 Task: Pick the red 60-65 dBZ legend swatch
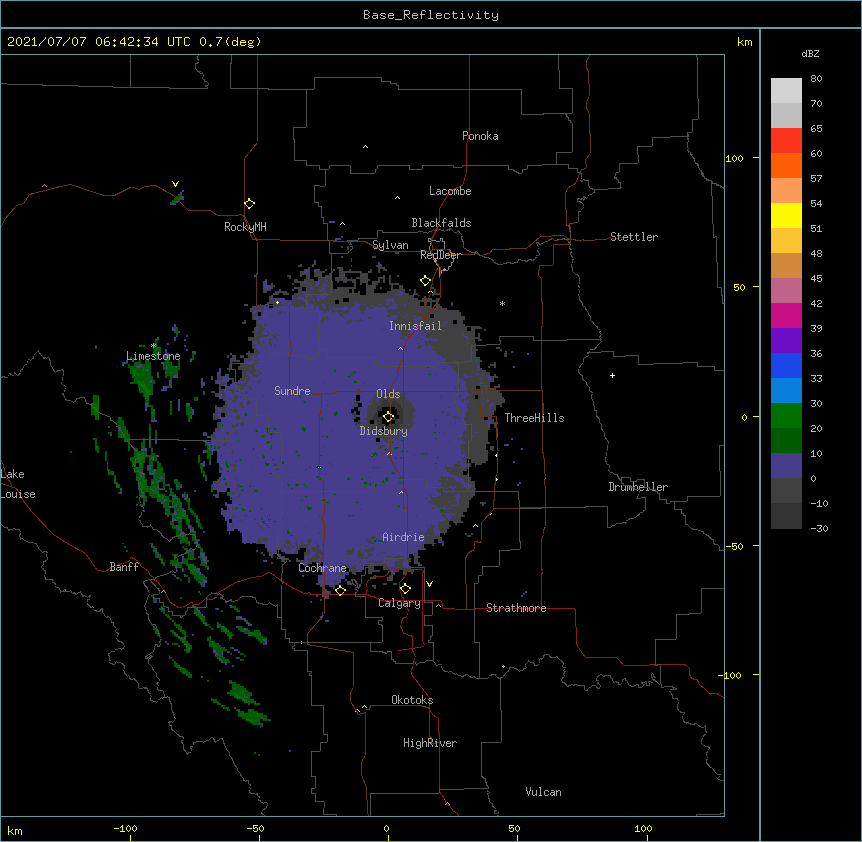pos(786,140)
